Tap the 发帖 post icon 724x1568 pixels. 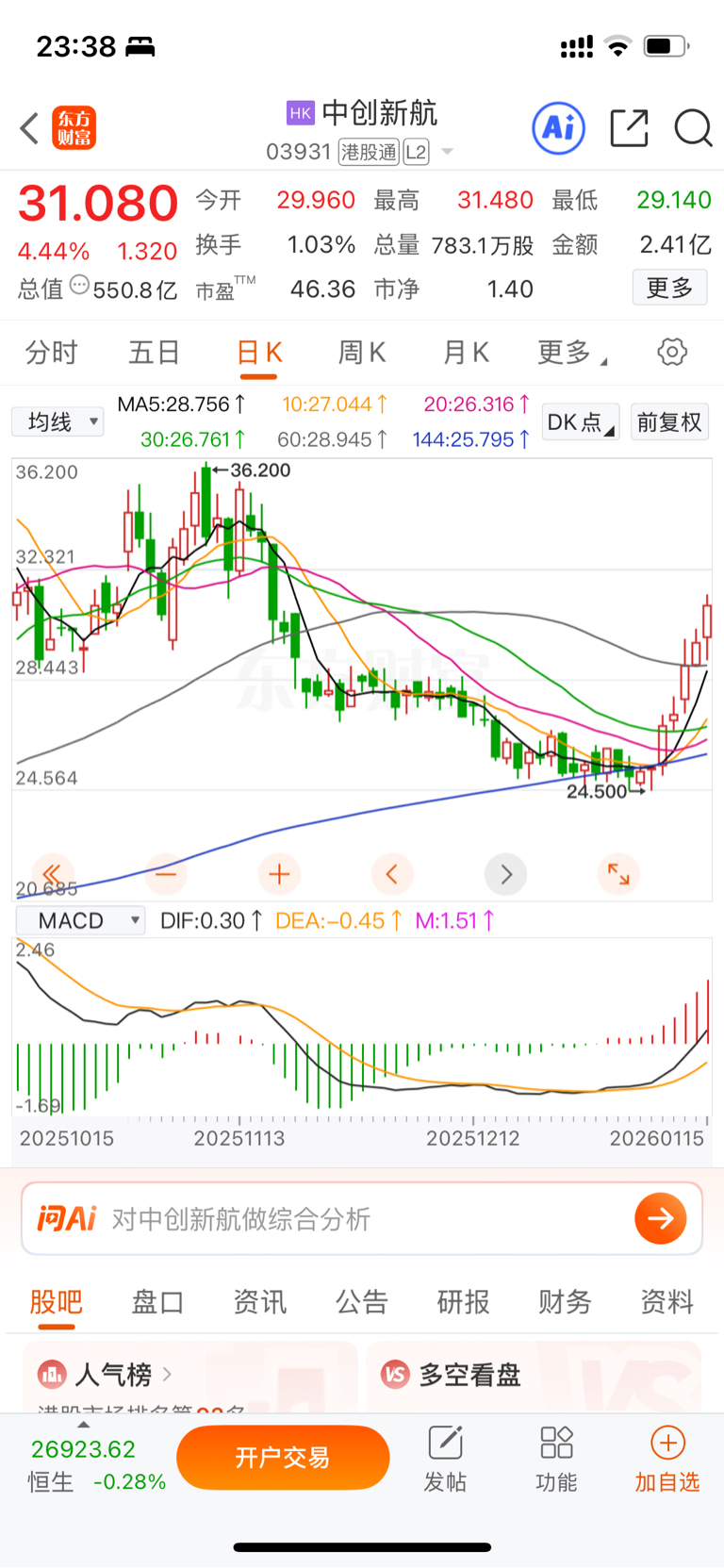coord(445,1443)
